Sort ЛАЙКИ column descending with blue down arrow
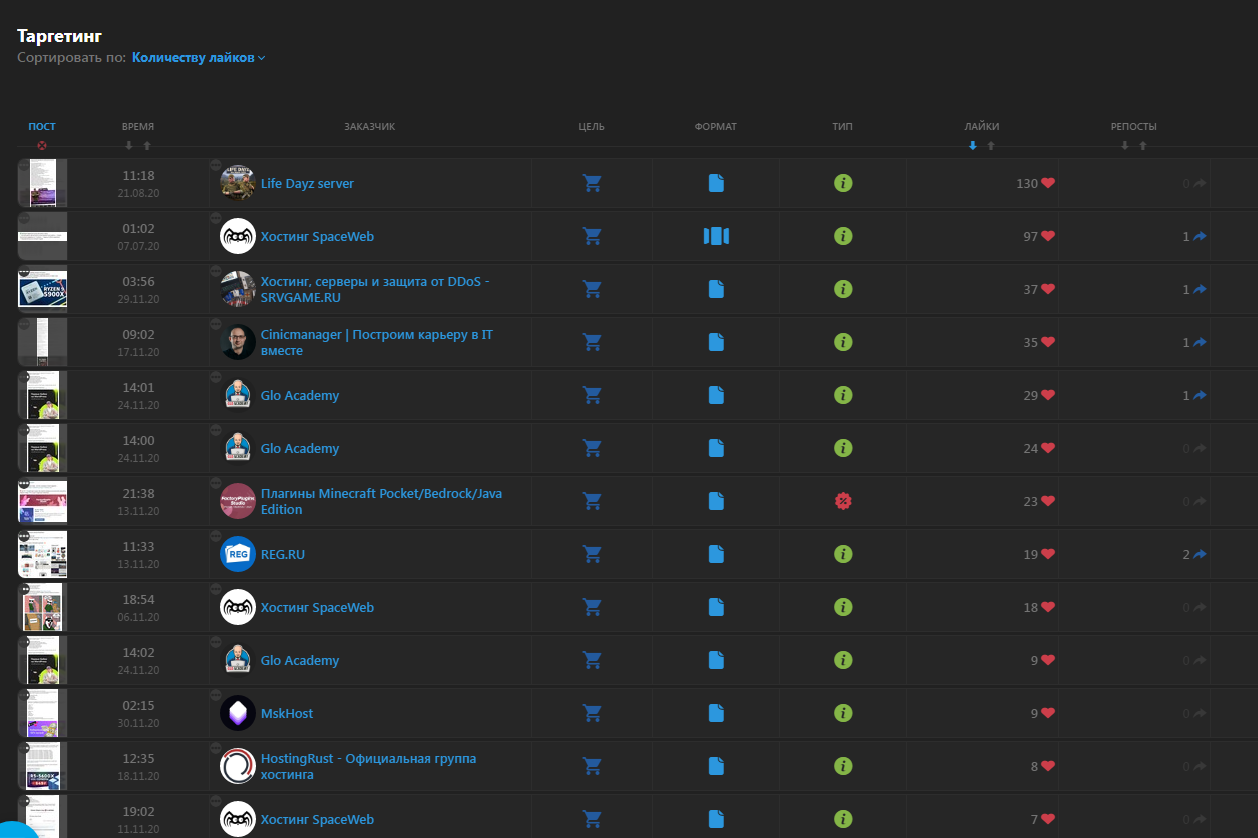 (972, 146)
